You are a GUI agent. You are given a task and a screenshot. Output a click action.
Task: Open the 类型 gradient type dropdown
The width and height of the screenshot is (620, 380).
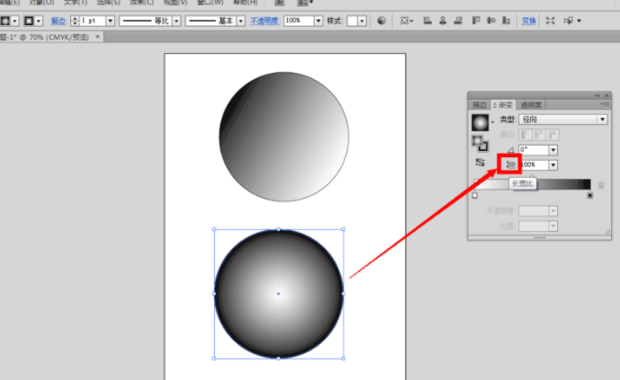coord(563,119)
